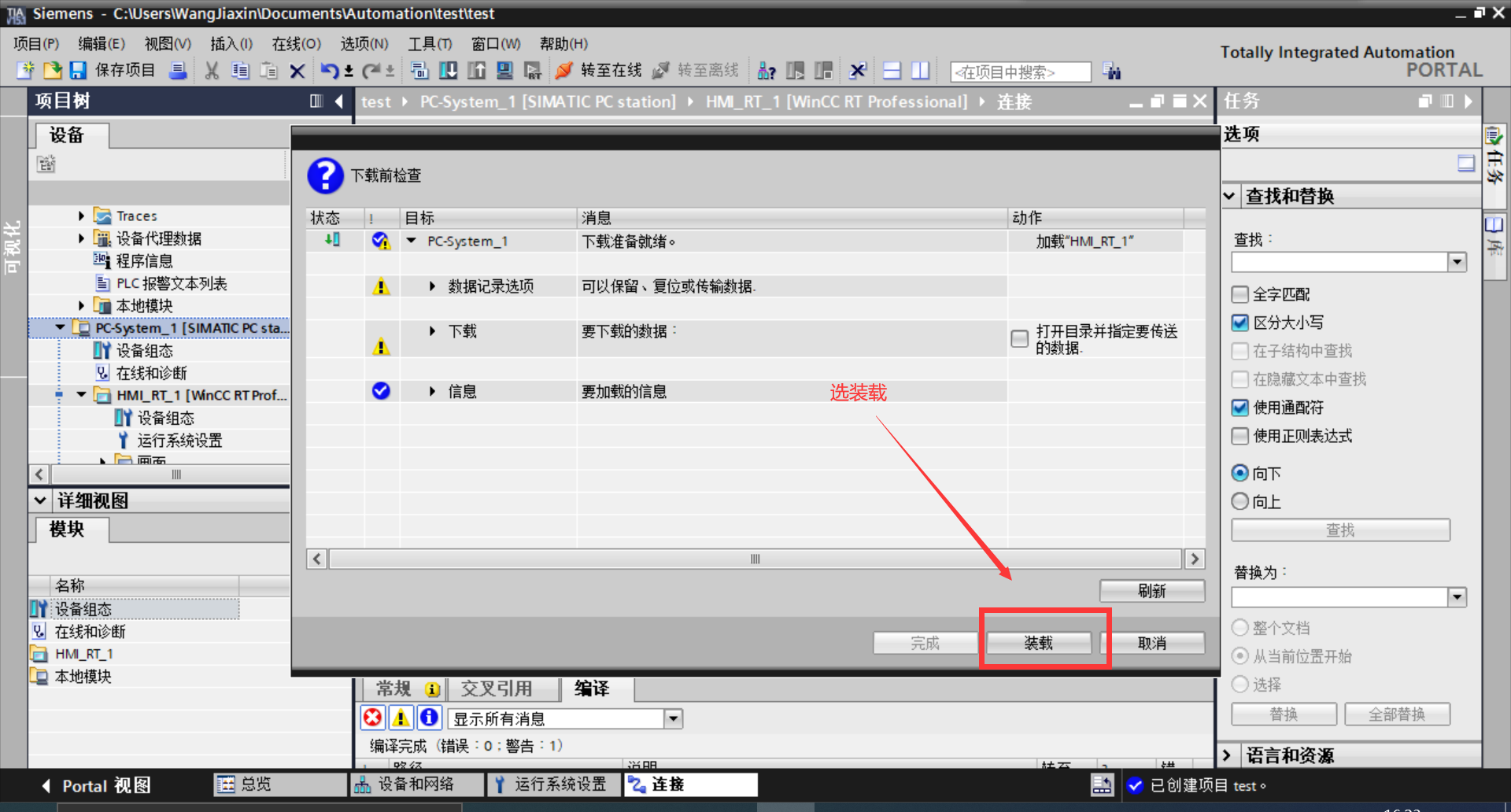Expand the 下载 row in the dialog
This screenshot has width=1511, height=812.
coord(431,331)
